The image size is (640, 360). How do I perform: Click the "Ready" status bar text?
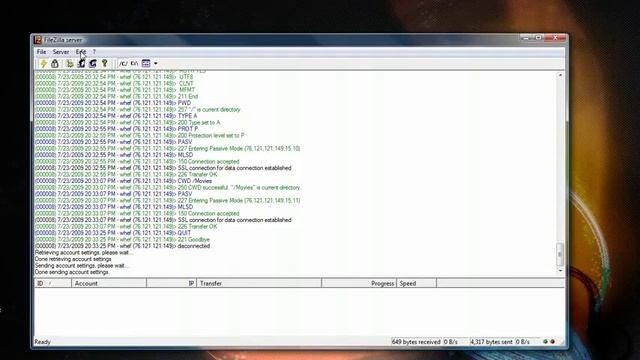(42, 342)
